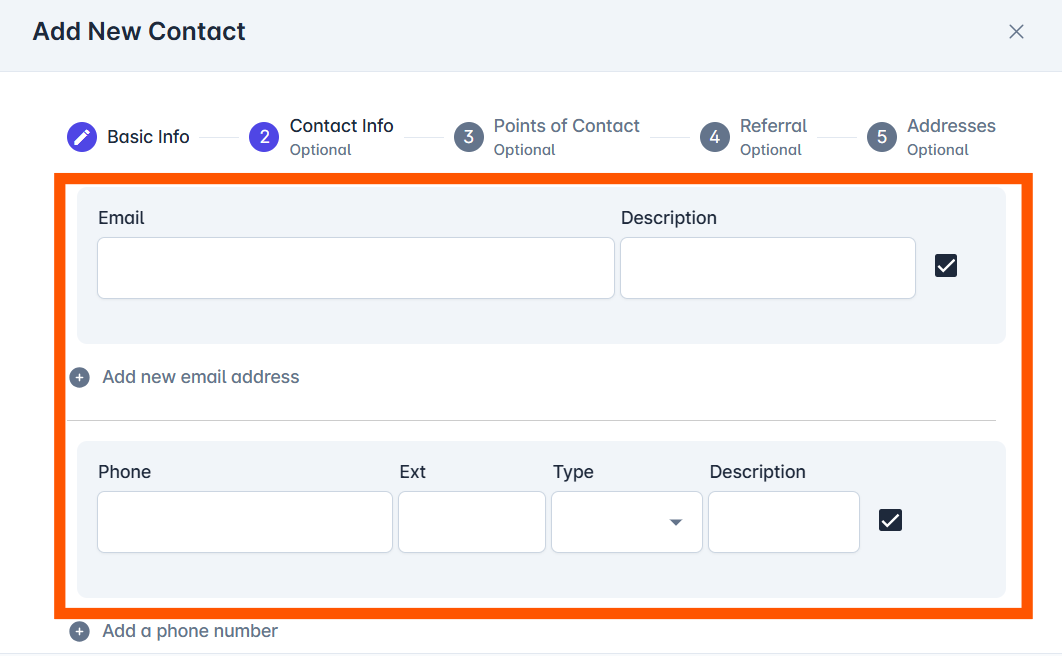1062x656 pixels.
Task: Focus the Email input field
Action: click(356, 268)
